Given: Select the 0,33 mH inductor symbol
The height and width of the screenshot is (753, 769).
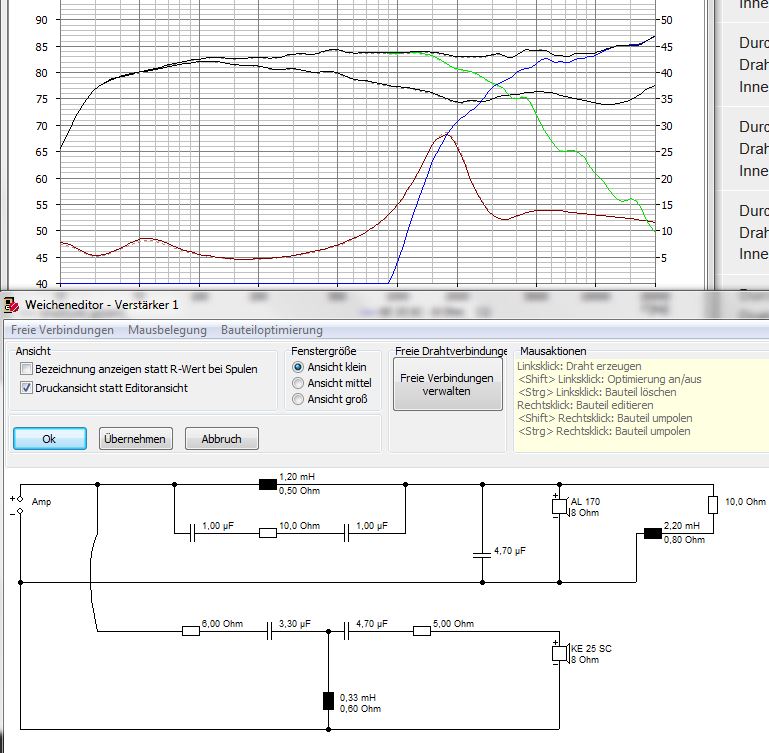Looking at the screenshot, I should tap(329, 701).
